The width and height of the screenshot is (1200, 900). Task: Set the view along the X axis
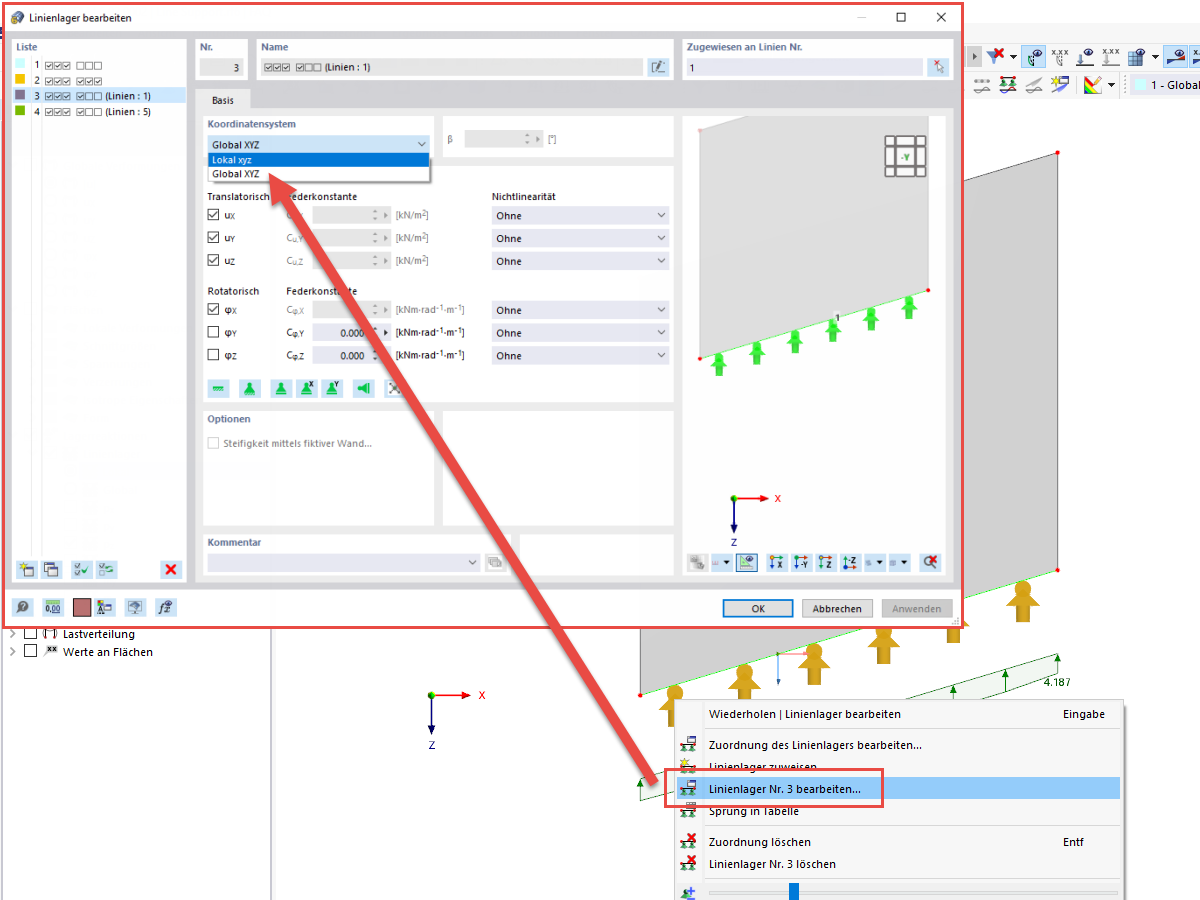pyautogui.click(x=776, y=562)
